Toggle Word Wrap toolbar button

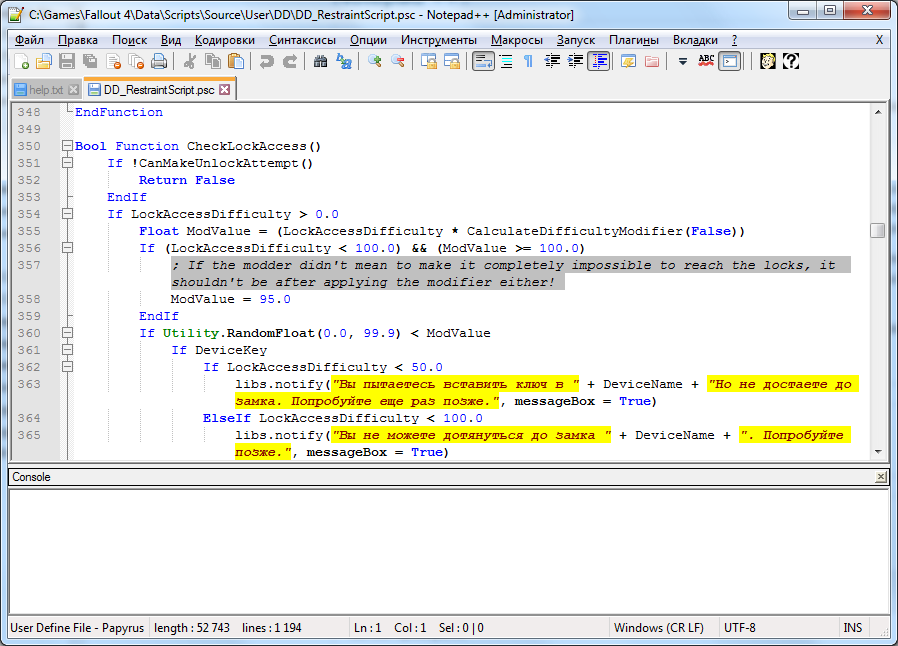click(483, 62)
